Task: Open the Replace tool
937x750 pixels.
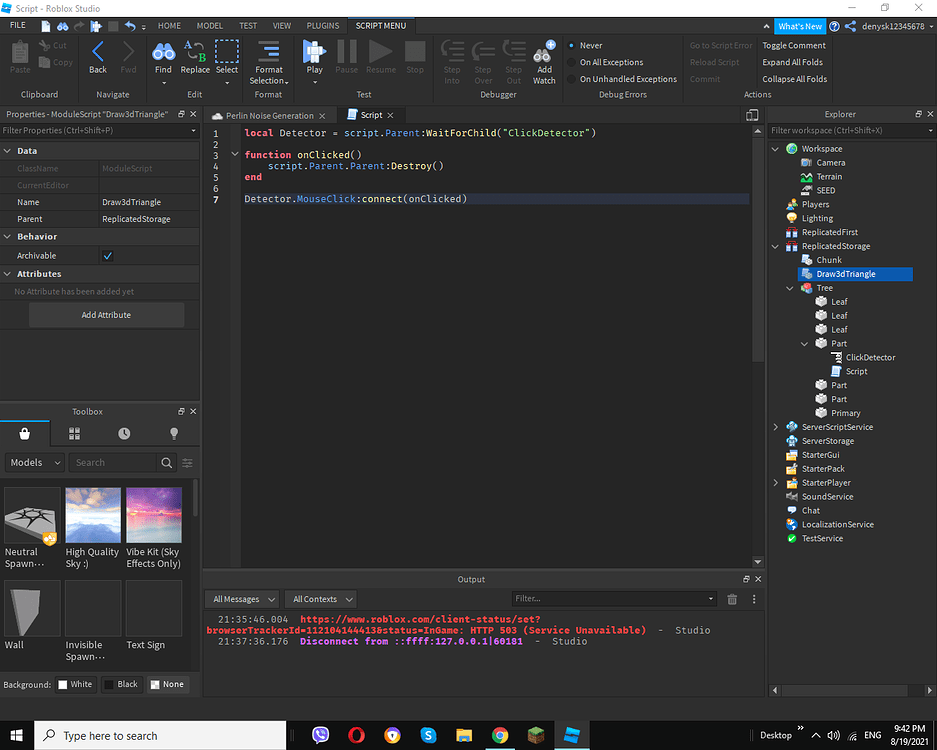Action: (195, 57)
